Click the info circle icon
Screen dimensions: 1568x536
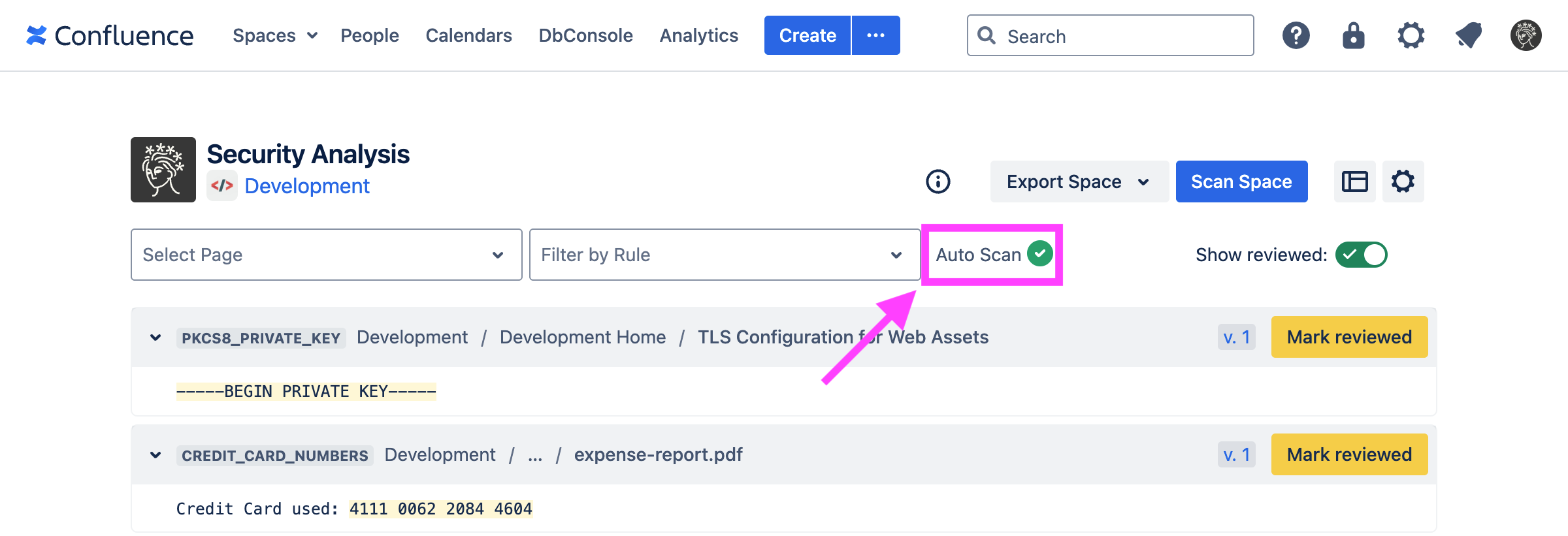(x=938, y=181)
